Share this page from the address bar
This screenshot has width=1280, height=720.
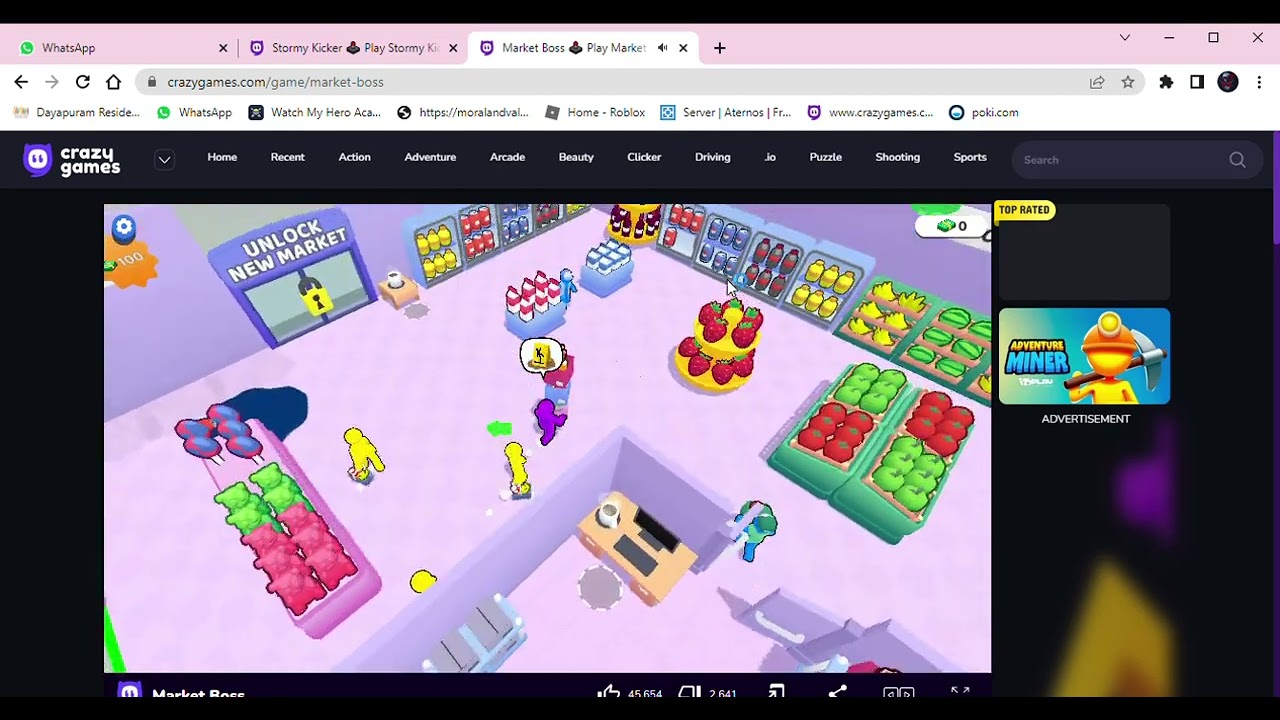pyautogui.click(x=1097, y=82)
